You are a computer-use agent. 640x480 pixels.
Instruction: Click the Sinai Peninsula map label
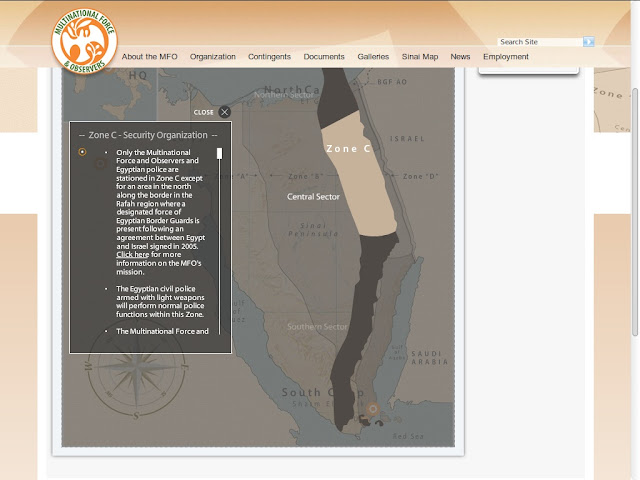pos(313,230)
